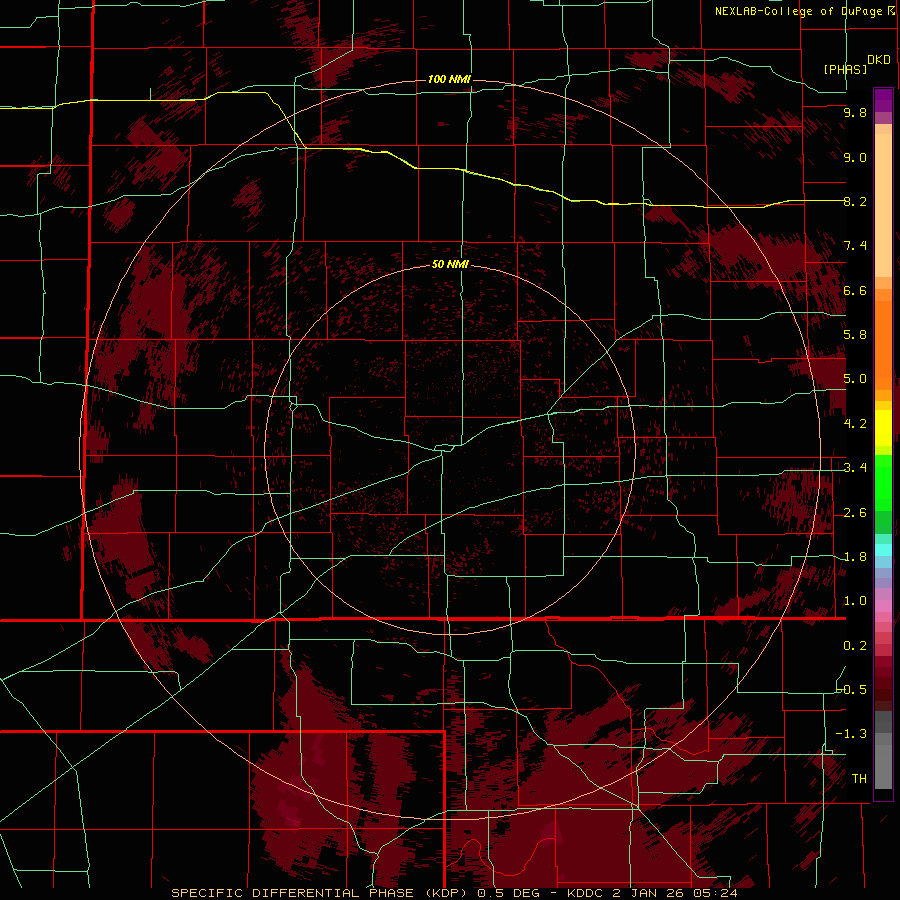Image resolution: width=900 pixels, height=900 pixels.
Task: Click the 6.6 scale value
Action: tap(855, 290)
